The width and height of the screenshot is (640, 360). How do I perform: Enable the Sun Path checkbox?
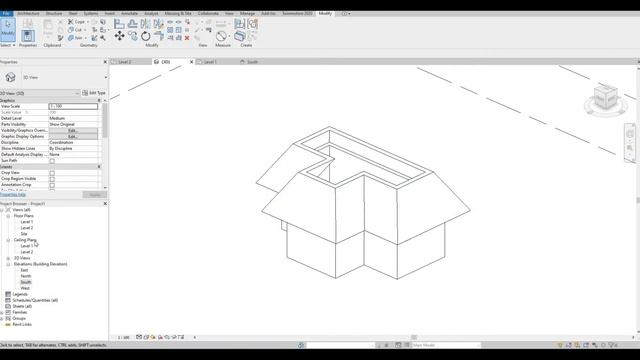(x=52, y=161)
